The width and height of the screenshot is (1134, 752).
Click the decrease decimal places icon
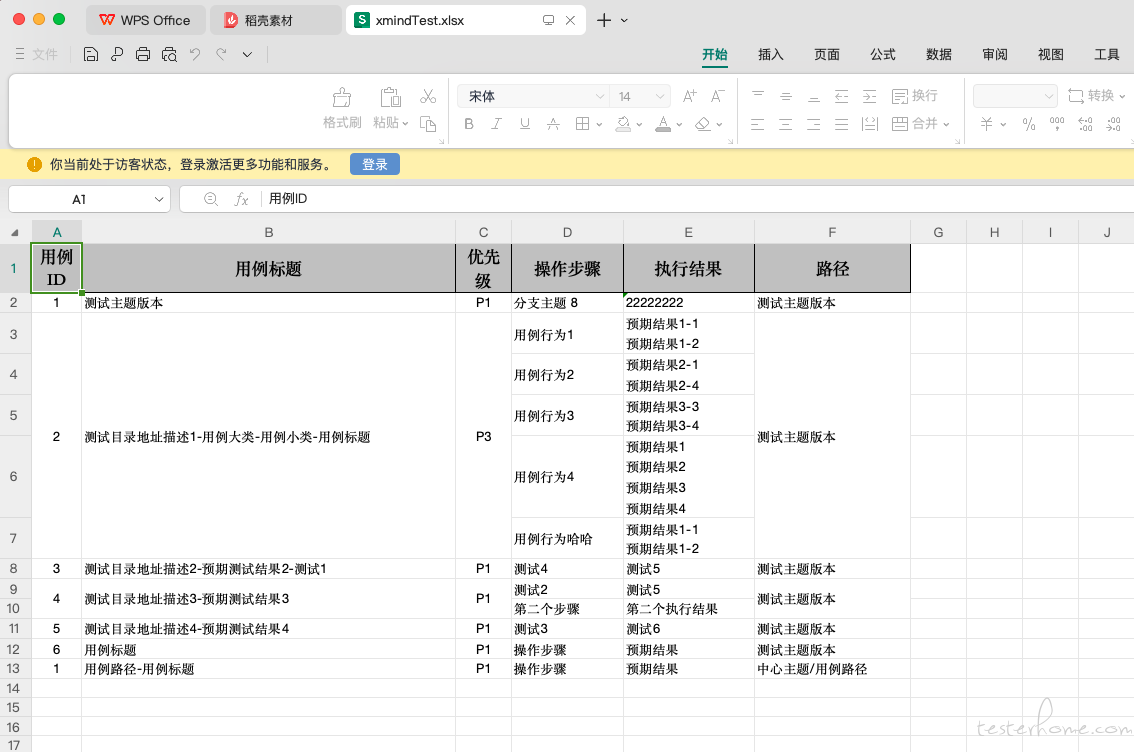tap(1114, 124)
